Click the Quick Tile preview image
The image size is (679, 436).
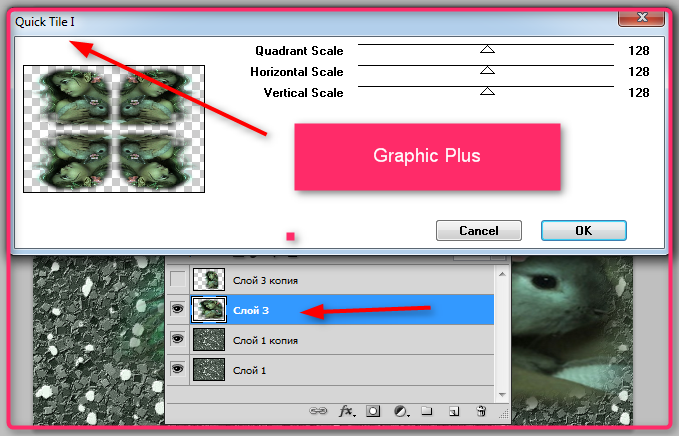(x=114, y=129)
